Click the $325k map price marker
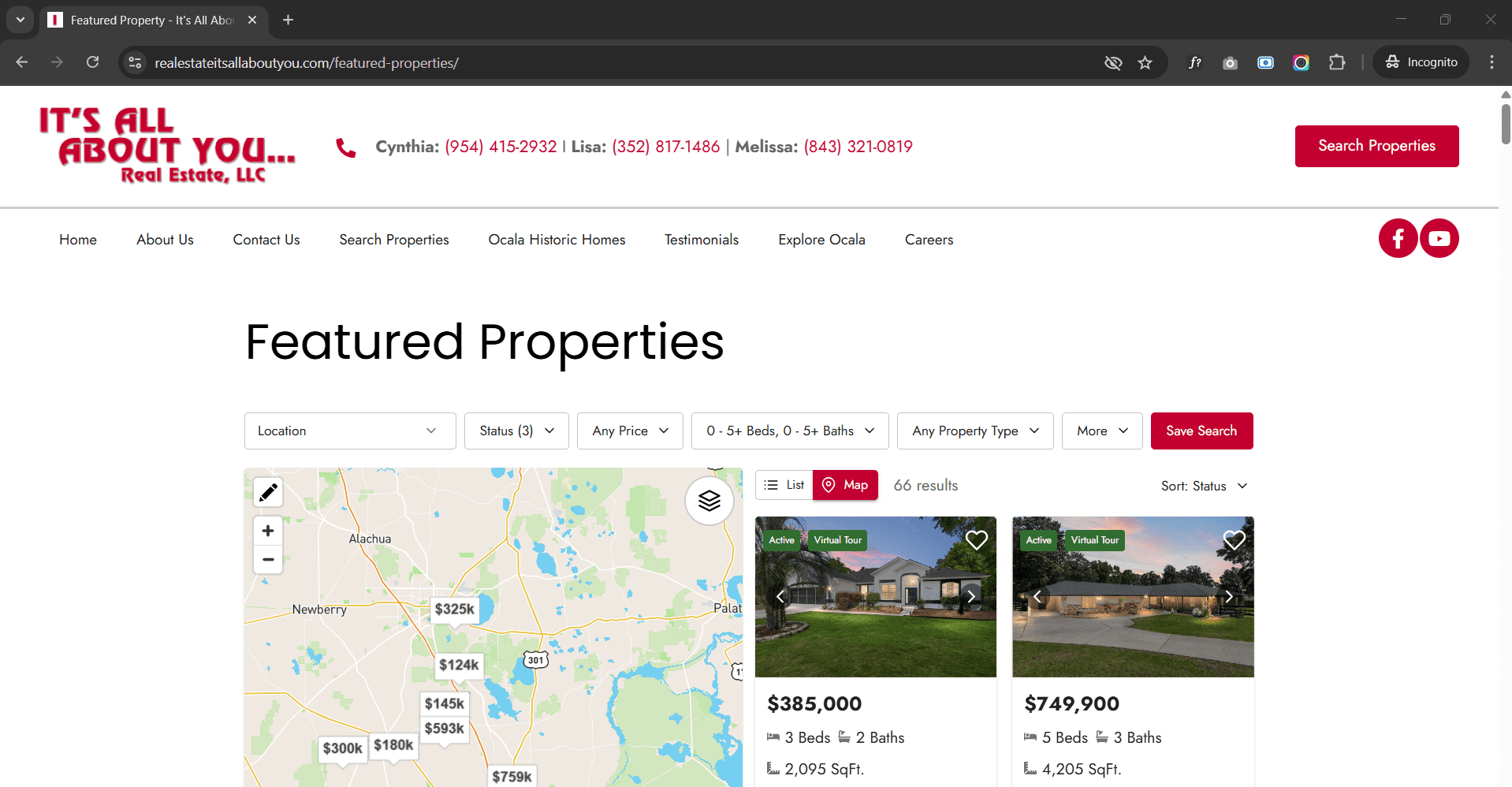The width and height of the screenshot is (1512, 787). 454,610
